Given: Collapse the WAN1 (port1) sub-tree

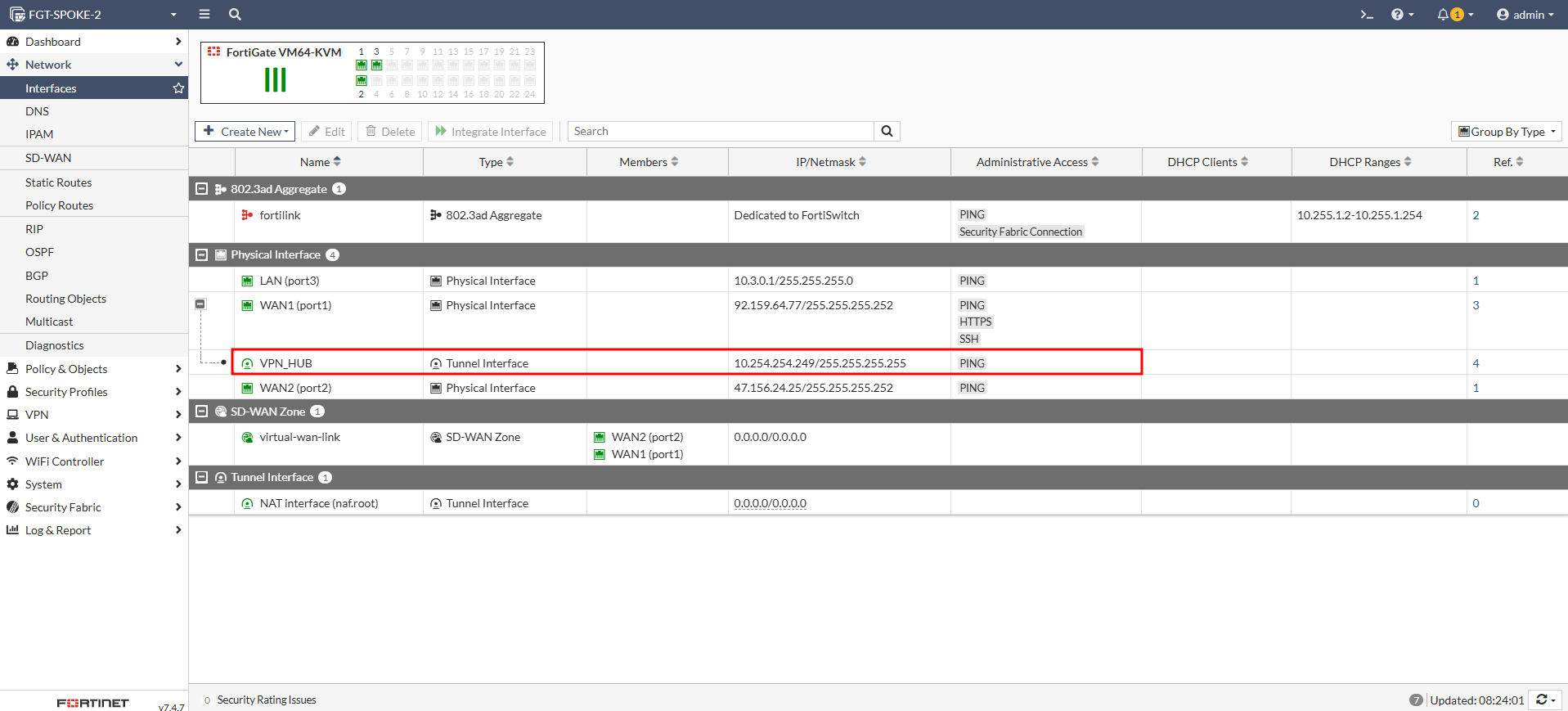Looking at the screenshot, I should [200, 304].
